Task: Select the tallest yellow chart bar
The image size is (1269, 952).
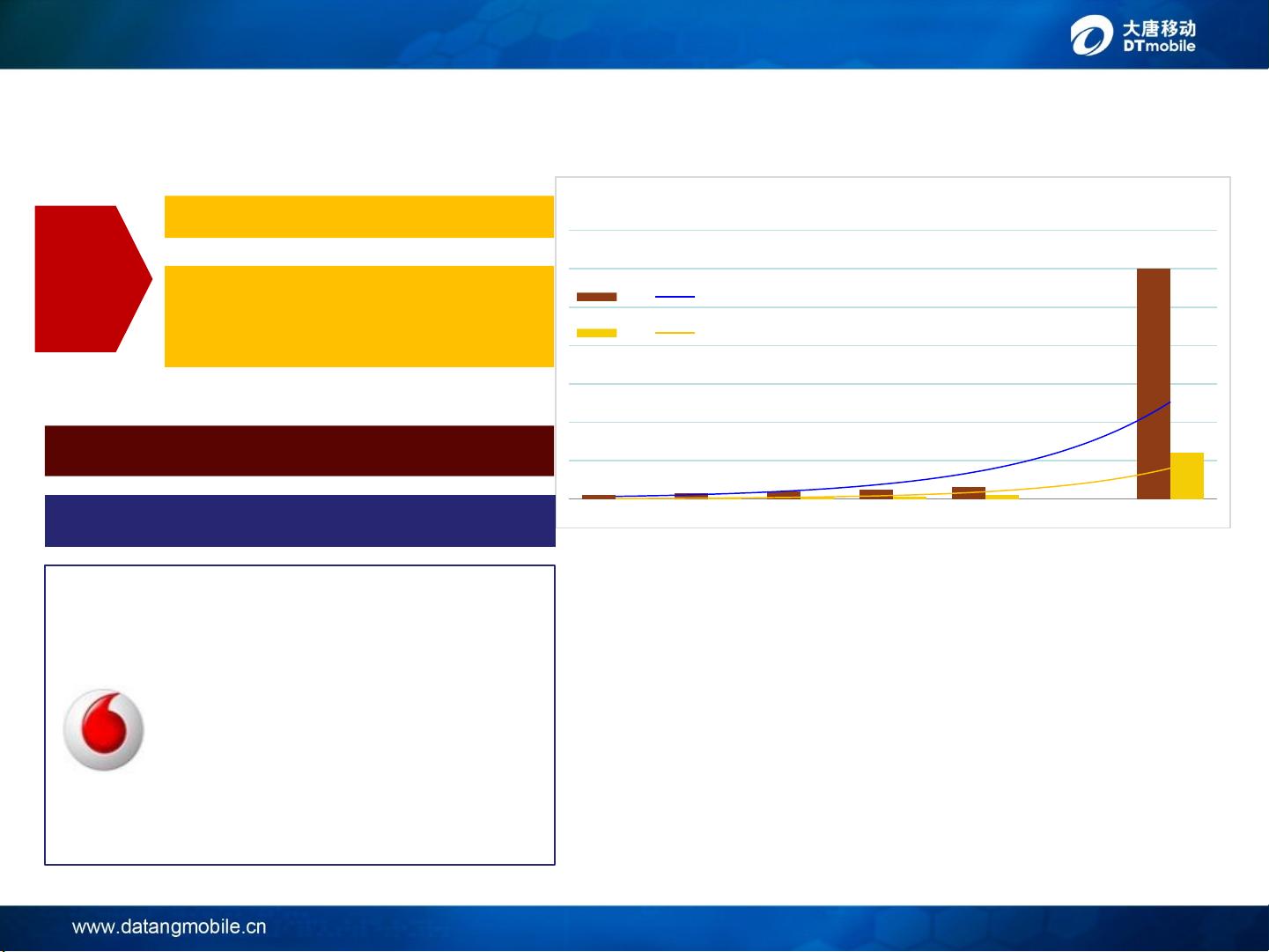Action: point(1187,476)
